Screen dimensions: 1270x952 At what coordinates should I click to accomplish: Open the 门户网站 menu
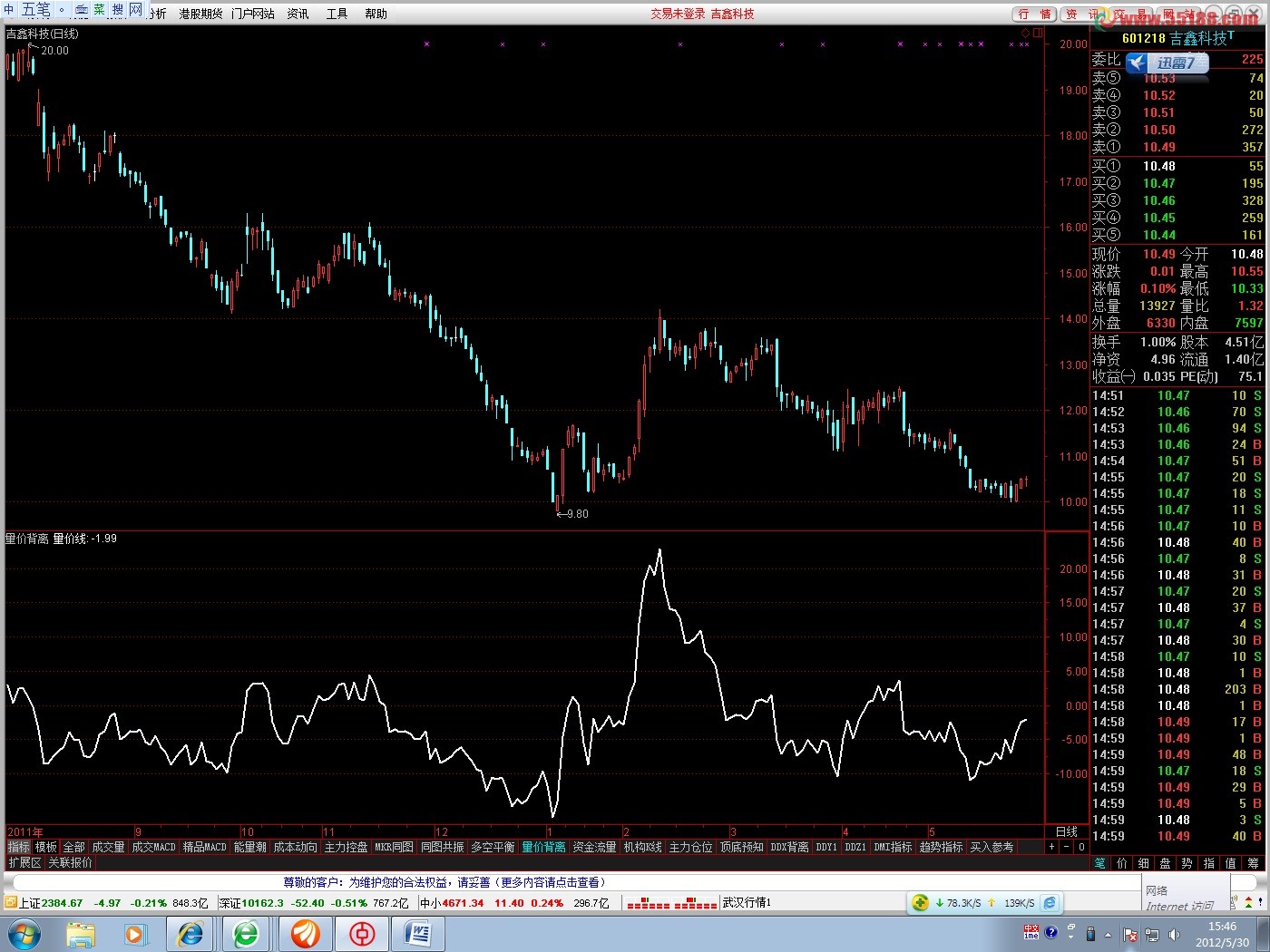click(x=253, y=14)
